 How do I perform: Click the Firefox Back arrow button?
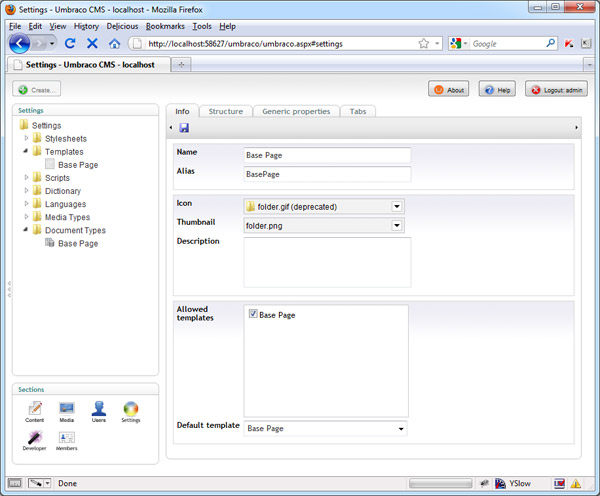[x=19, y=43]
